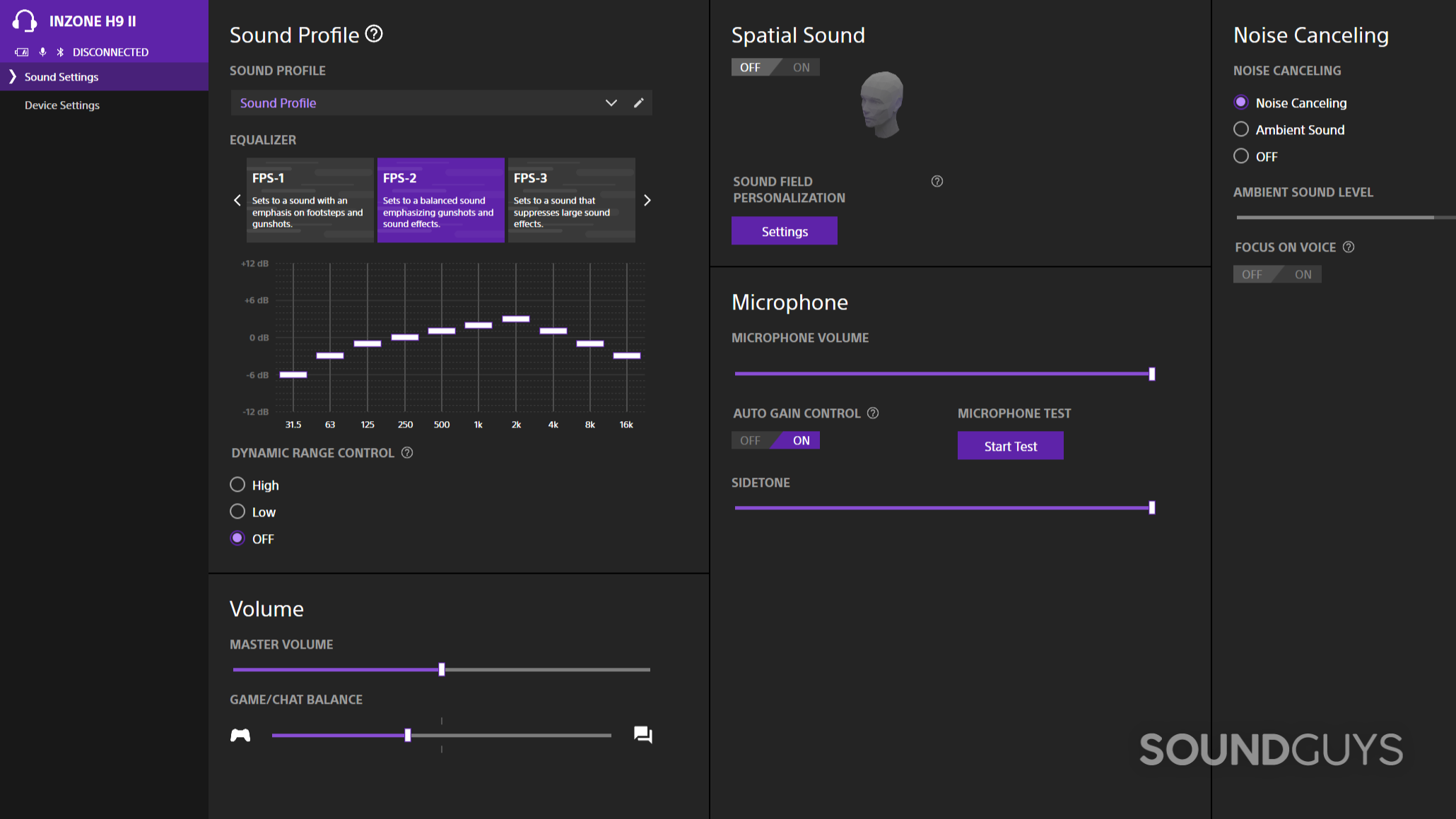Open Sound Field Personalization Settings button

tap(785, 231)
